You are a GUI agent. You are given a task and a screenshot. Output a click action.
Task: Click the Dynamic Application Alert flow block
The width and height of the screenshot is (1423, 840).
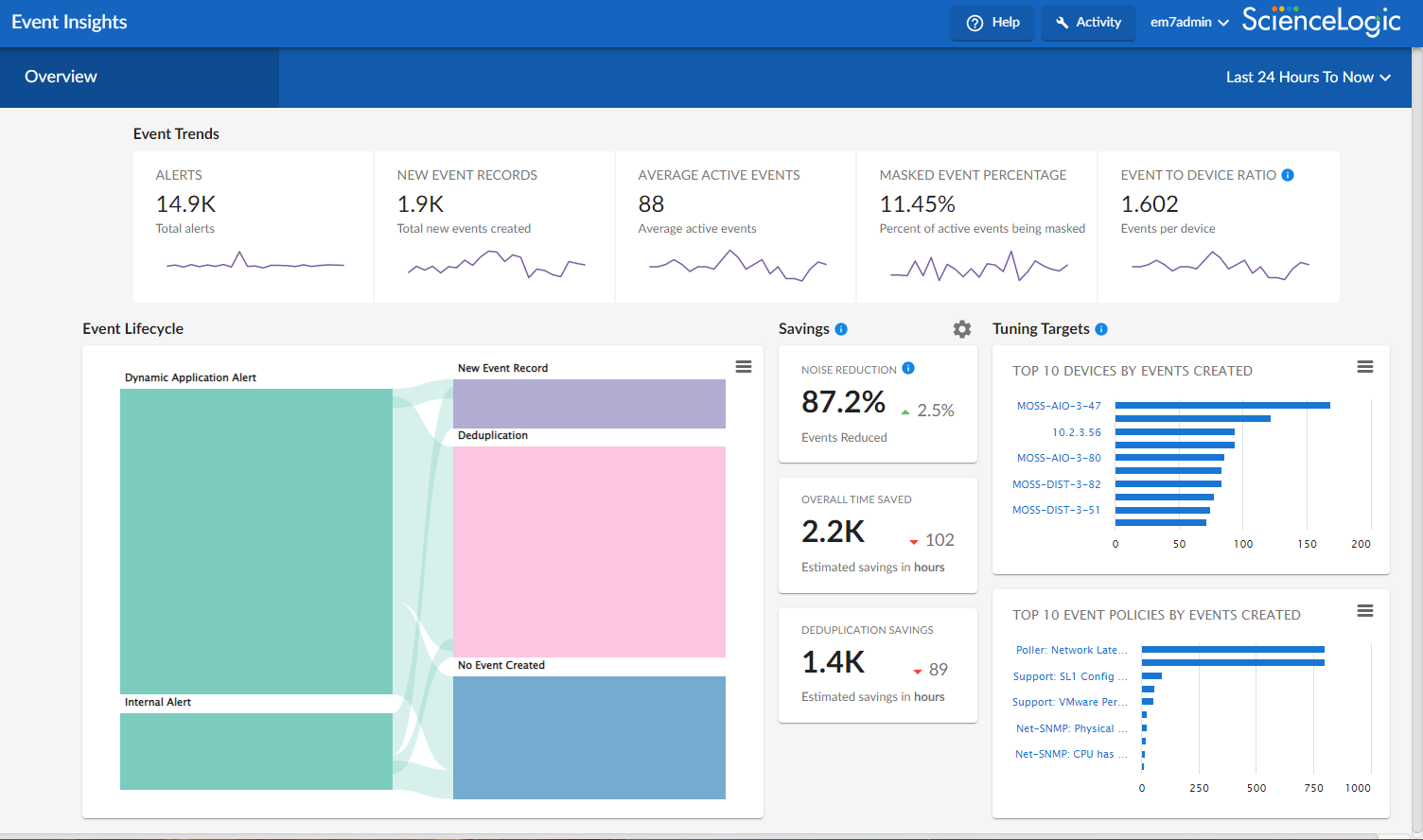coord(255,539)
